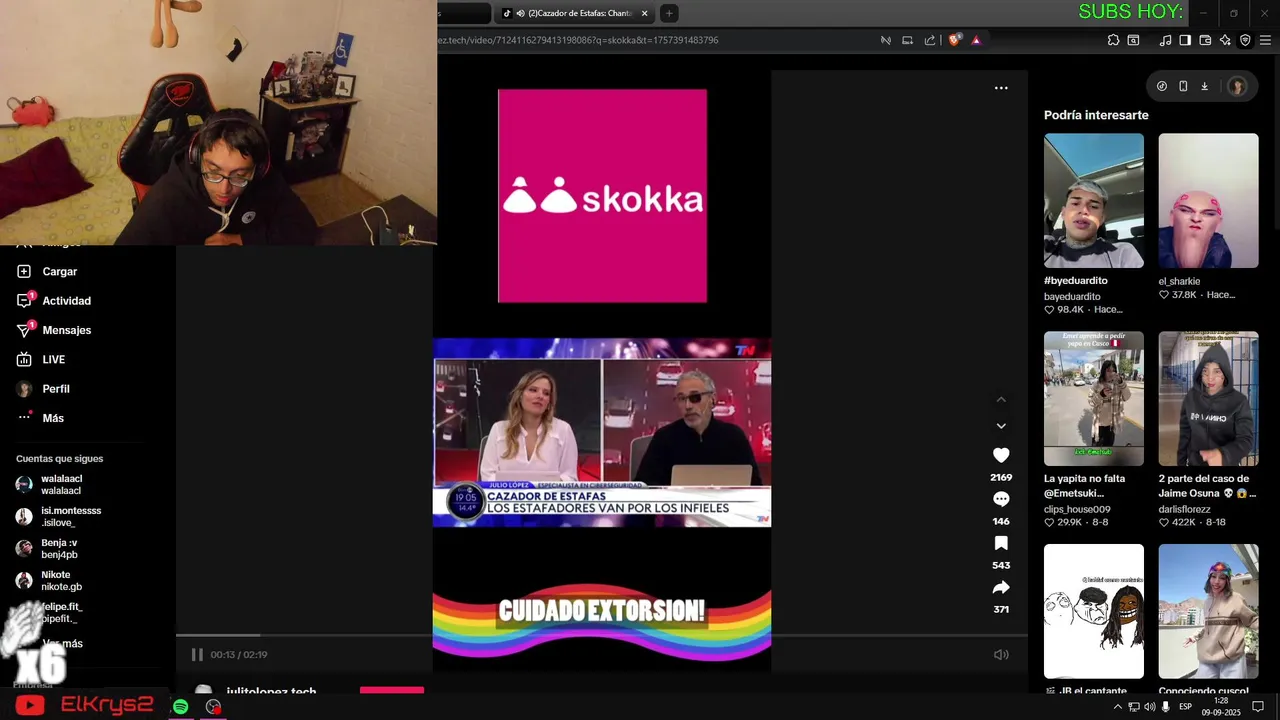1280x720 pixels.
Task: Open OBS Studio from the taskbar
Action: click(213, 706)
